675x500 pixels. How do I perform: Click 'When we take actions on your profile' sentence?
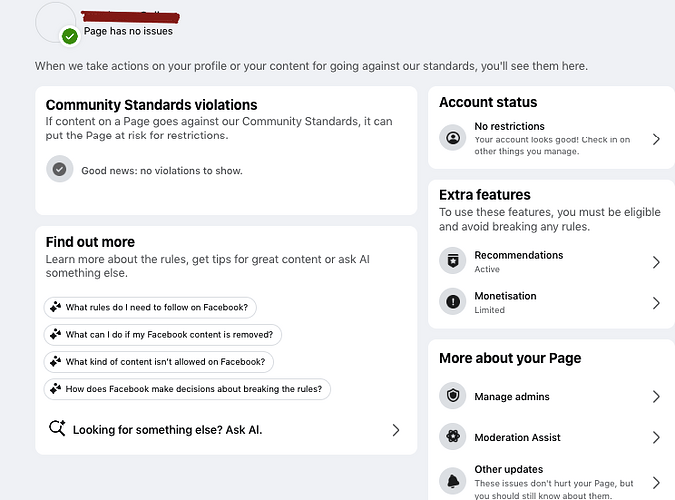coord(311,66)
